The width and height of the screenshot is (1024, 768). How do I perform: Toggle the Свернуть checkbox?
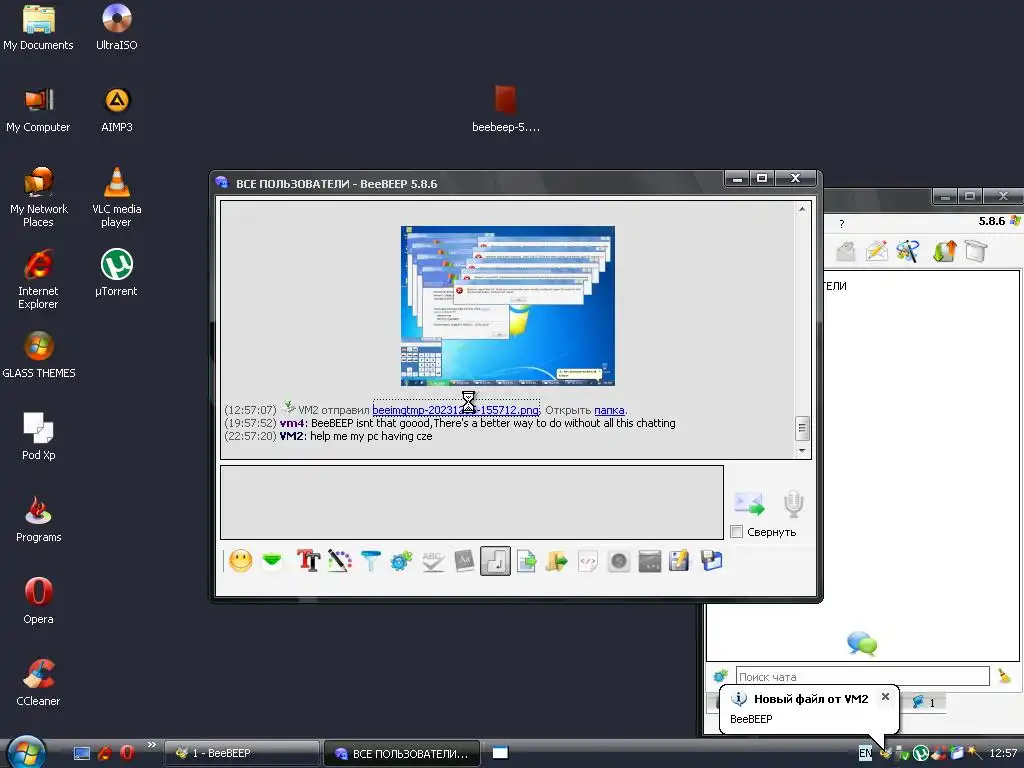tap(737, 532)
